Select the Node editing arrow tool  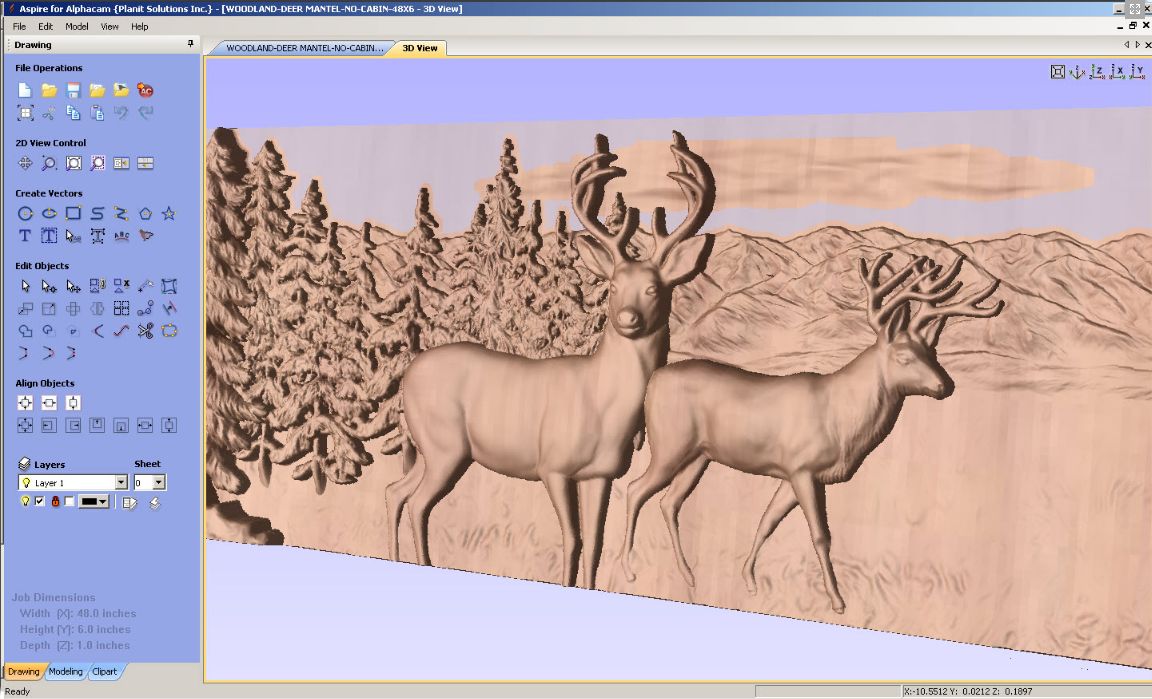49,286
